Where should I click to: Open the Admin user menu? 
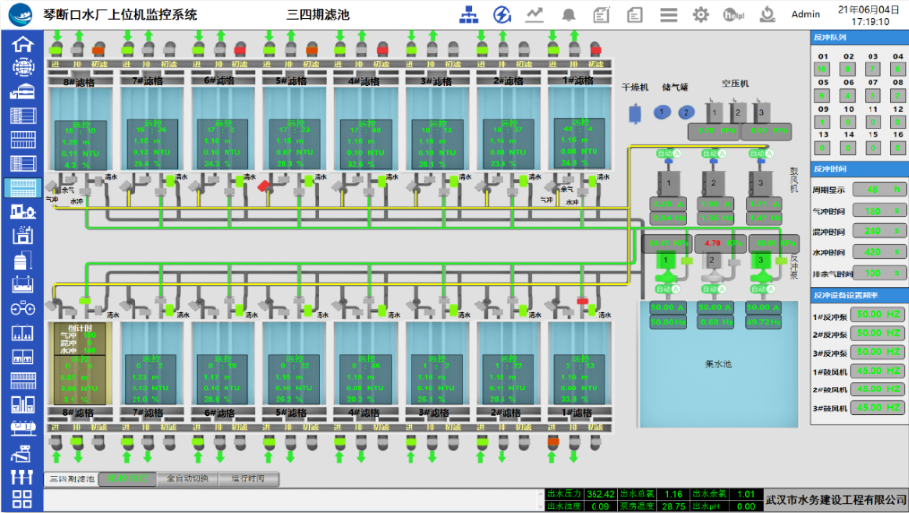(805, 14)
